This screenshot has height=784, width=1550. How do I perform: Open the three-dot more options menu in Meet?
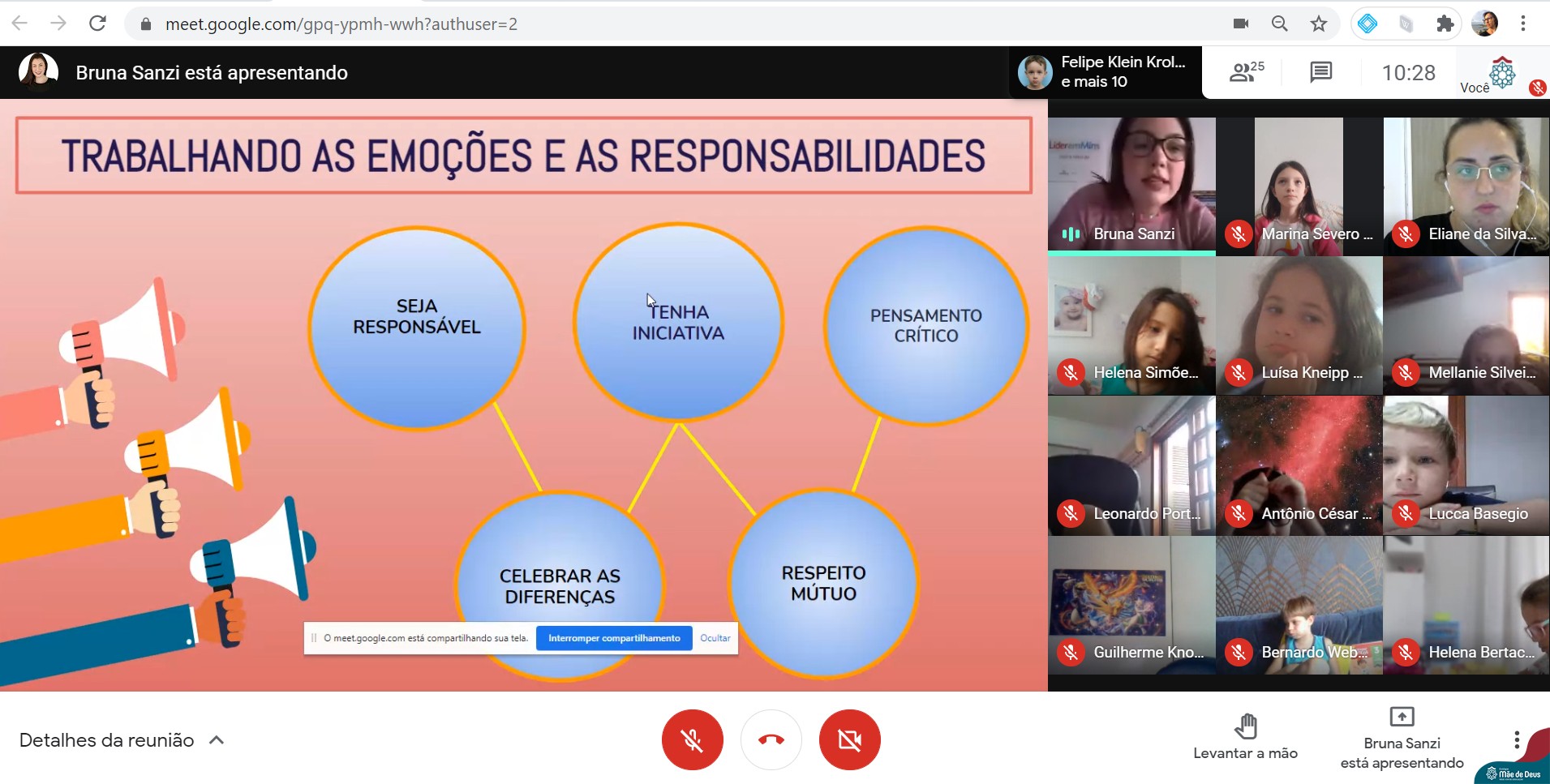point(1516,739)
